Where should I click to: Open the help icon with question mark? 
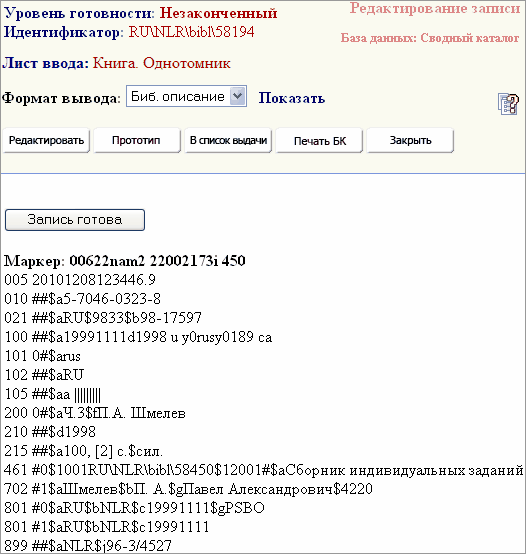click(x=508, y=104)
